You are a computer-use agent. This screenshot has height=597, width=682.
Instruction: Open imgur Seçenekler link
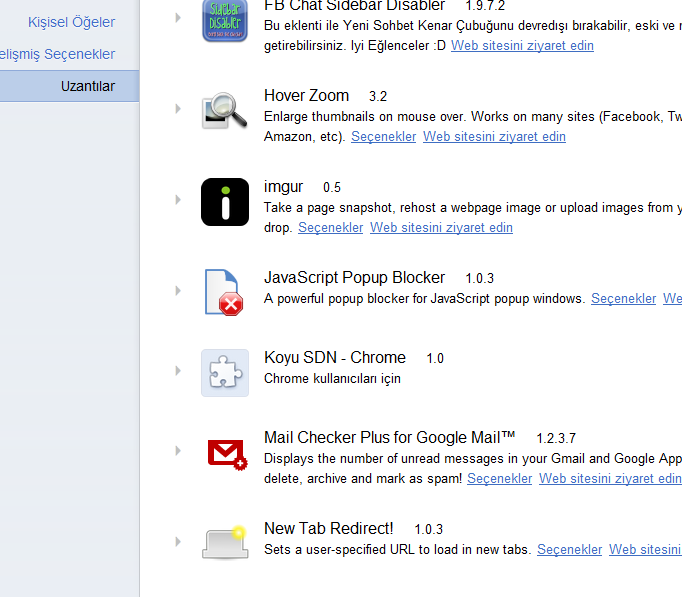coord(330,227)
